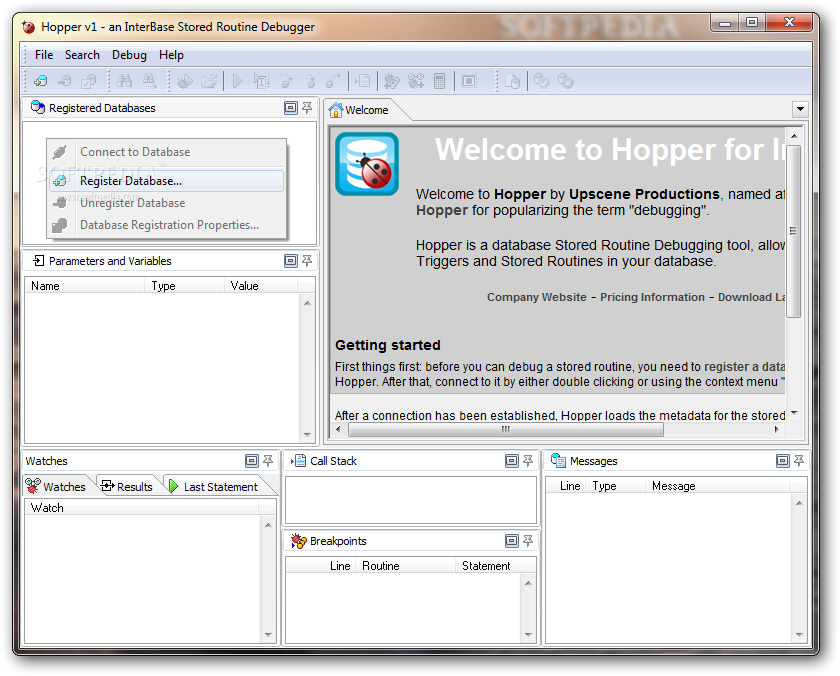Click the Stop/Reset debugging toolbar icon
The image size is (840, 676).
[x=469, y=81]
